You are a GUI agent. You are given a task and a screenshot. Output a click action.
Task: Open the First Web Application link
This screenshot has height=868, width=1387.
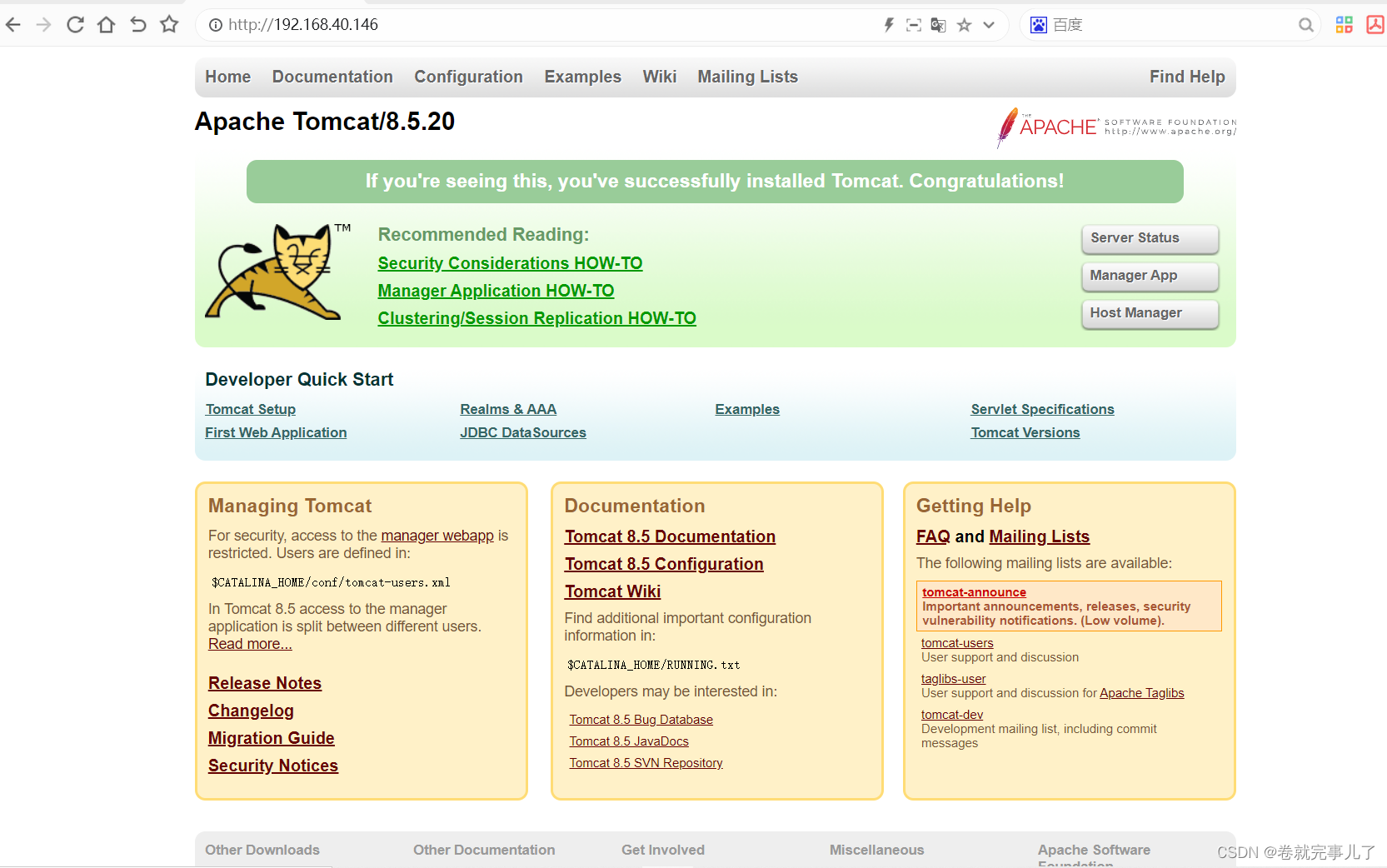point(276,432)
